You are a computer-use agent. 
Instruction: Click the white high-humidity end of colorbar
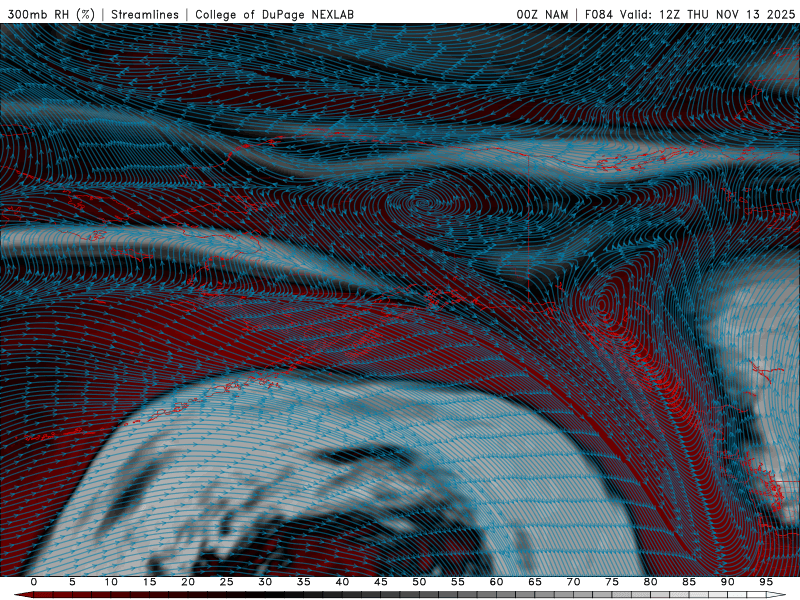pos(777,595)
